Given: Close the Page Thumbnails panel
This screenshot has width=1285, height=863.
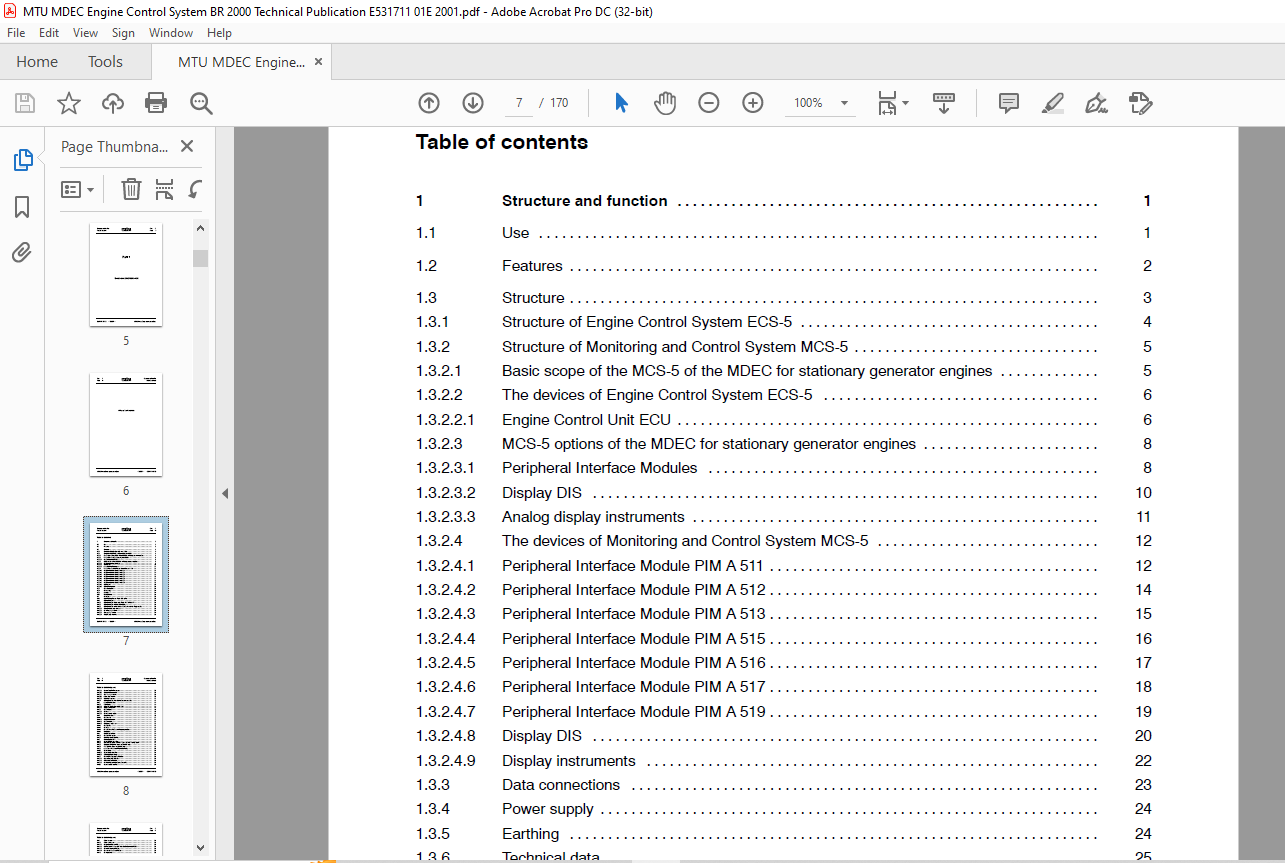Looking at the screenshot, I should [x=187, y=146].
